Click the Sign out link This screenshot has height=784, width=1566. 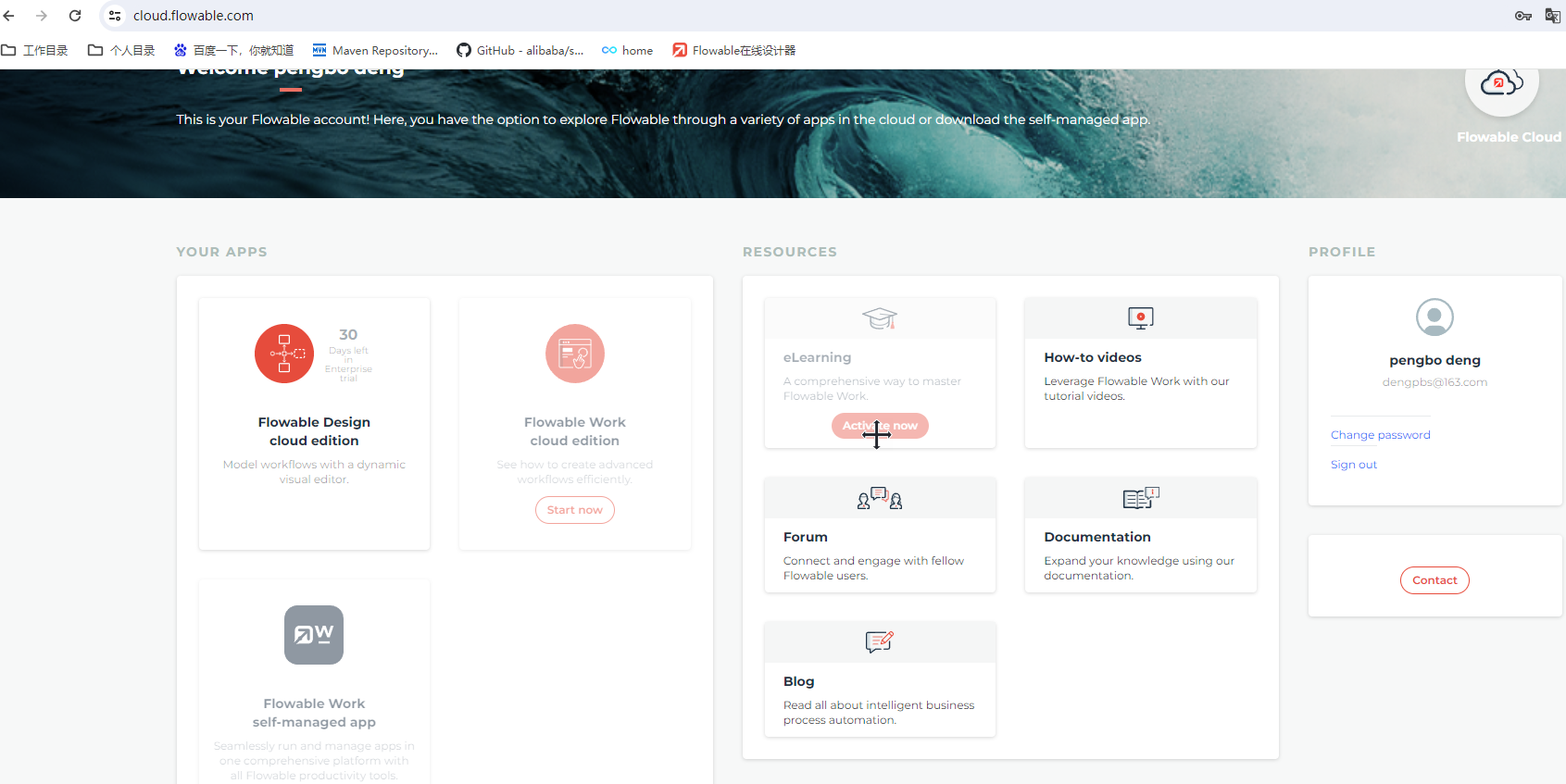tap(1354, 465)
